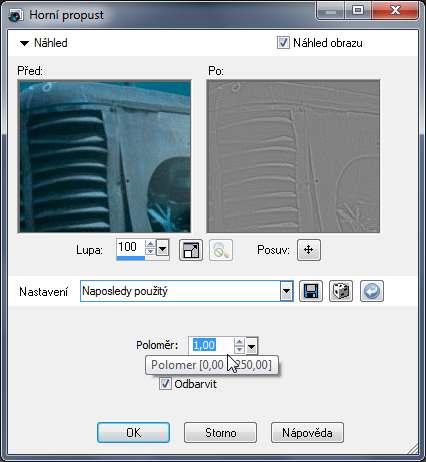Open help with Nápověda button
The image size is (426, 462).
pyautogui.click(x=307, y=432)
